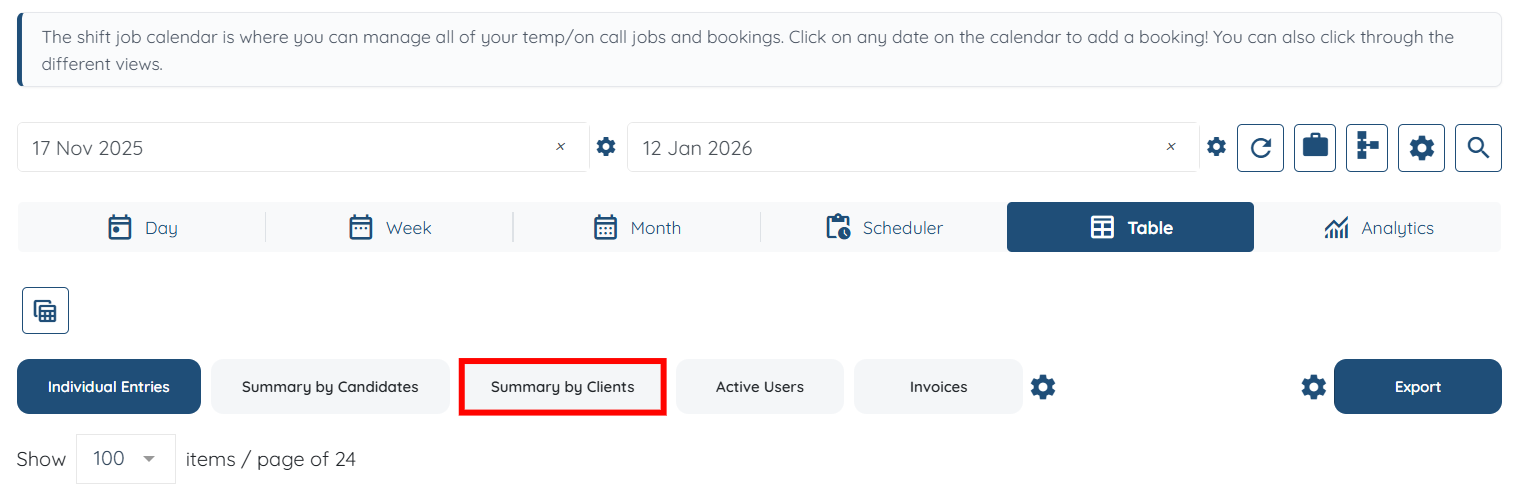Click gear next to start date field

coord(606,147)
